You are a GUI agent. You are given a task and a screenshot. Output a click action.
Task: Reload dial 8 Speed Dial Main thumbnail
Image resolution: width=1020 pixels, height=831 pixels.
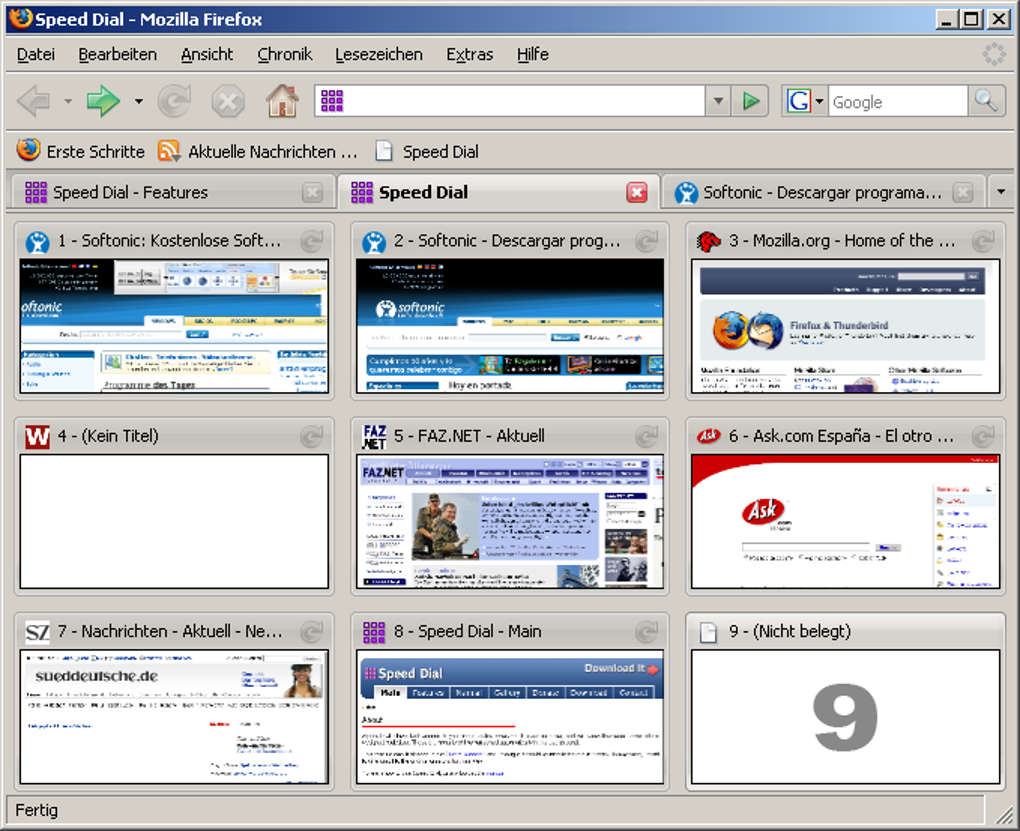pos(647,632)
